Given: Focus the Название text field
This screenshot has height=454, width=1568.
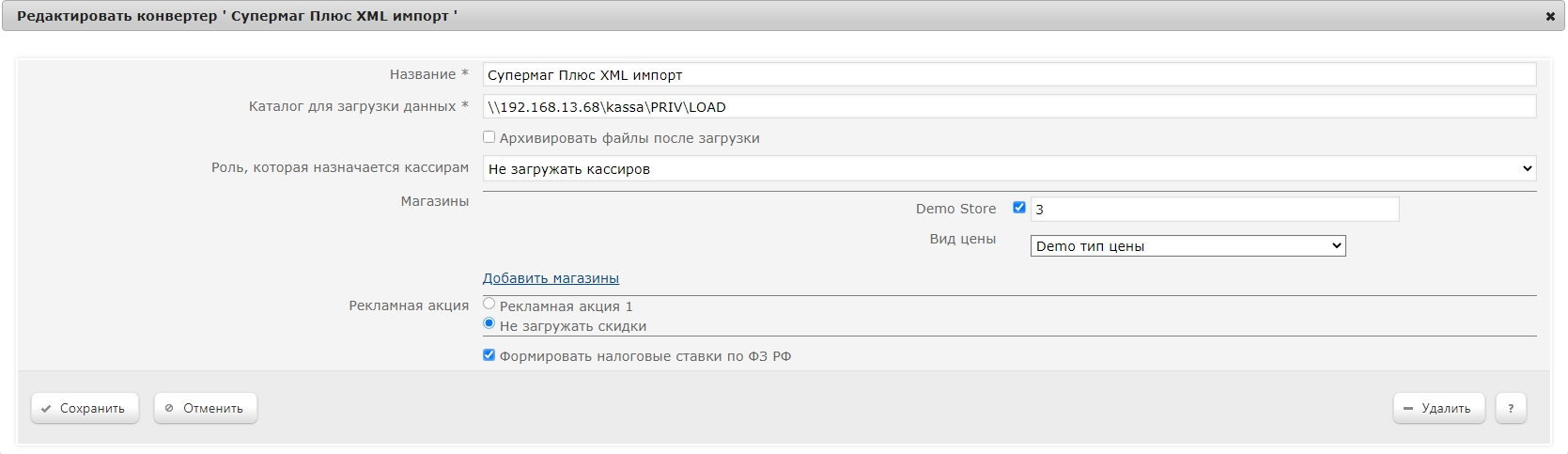Looking at the screenshot, I should (1009, 75).
